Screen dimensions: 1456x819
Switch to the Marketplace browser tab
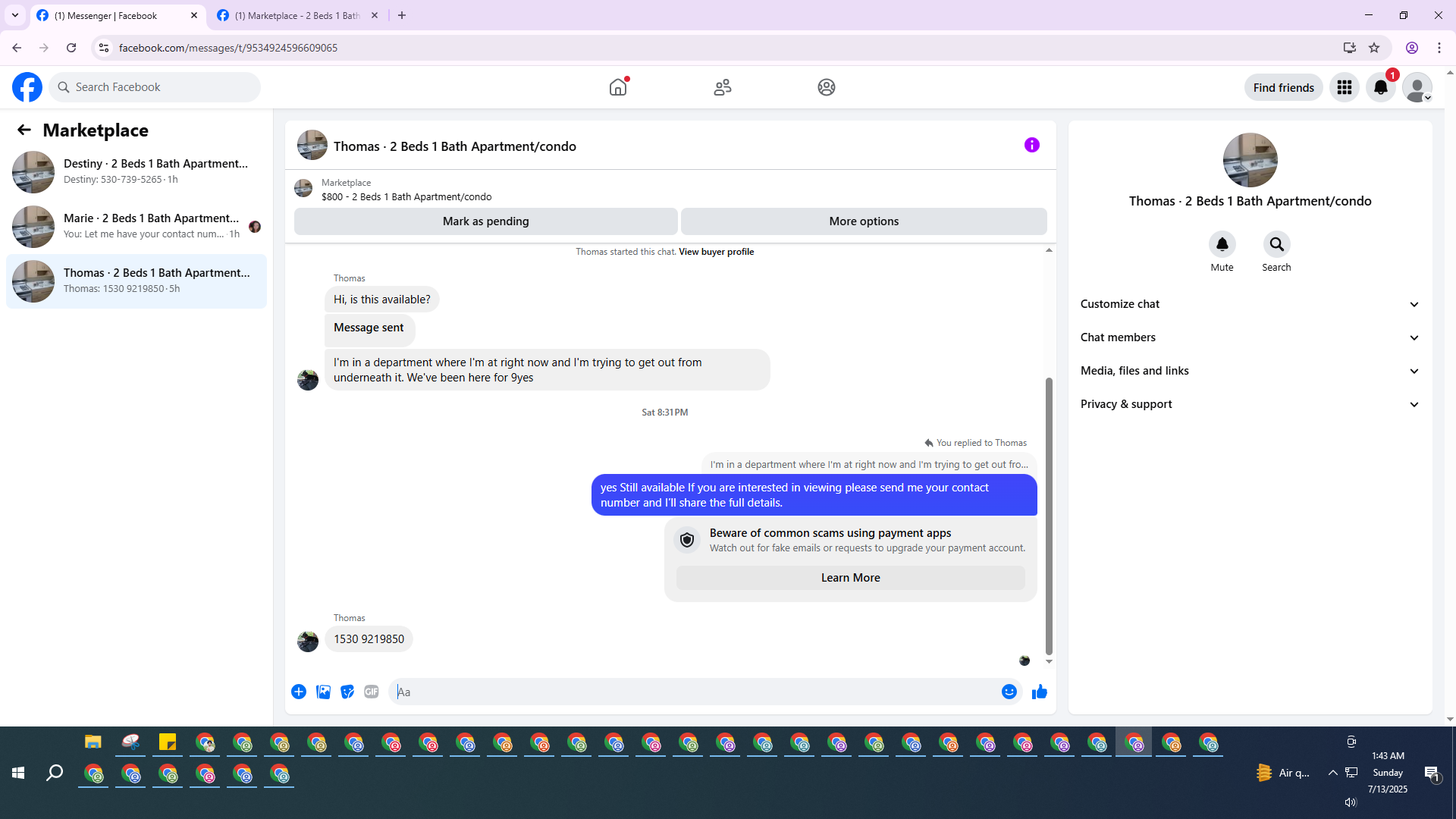297,15
